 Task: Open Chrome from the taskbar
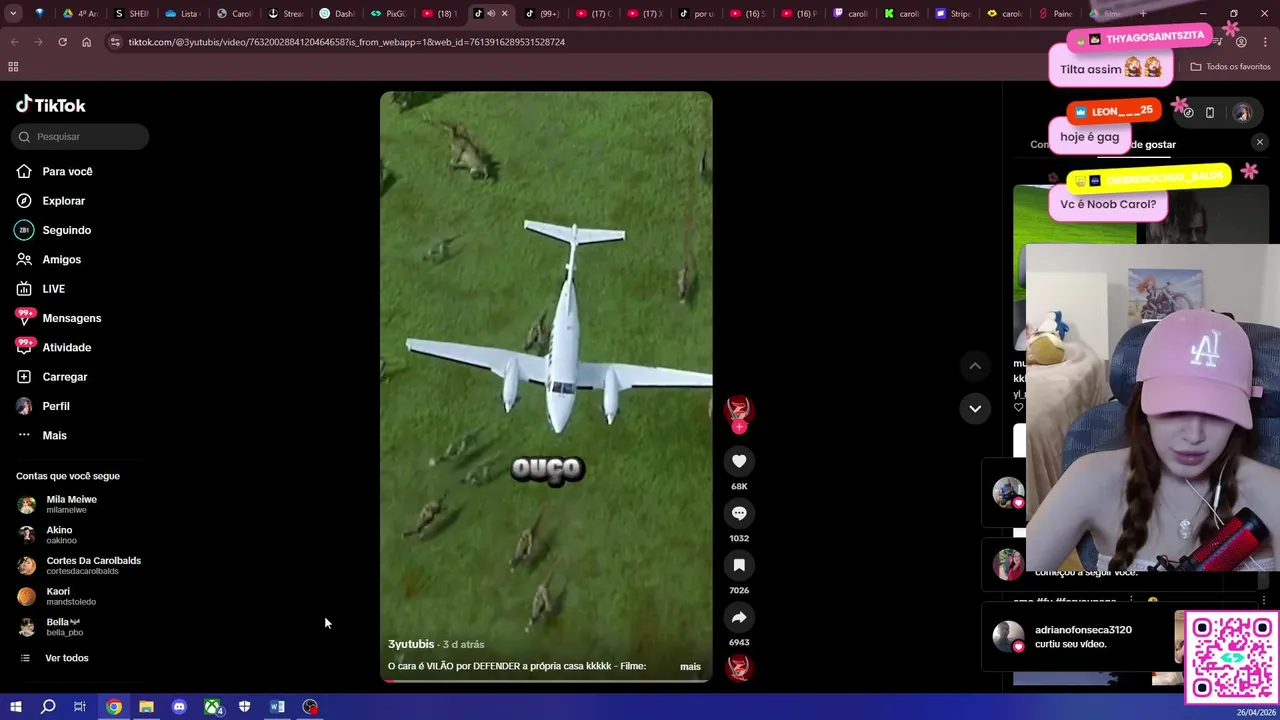114,707
